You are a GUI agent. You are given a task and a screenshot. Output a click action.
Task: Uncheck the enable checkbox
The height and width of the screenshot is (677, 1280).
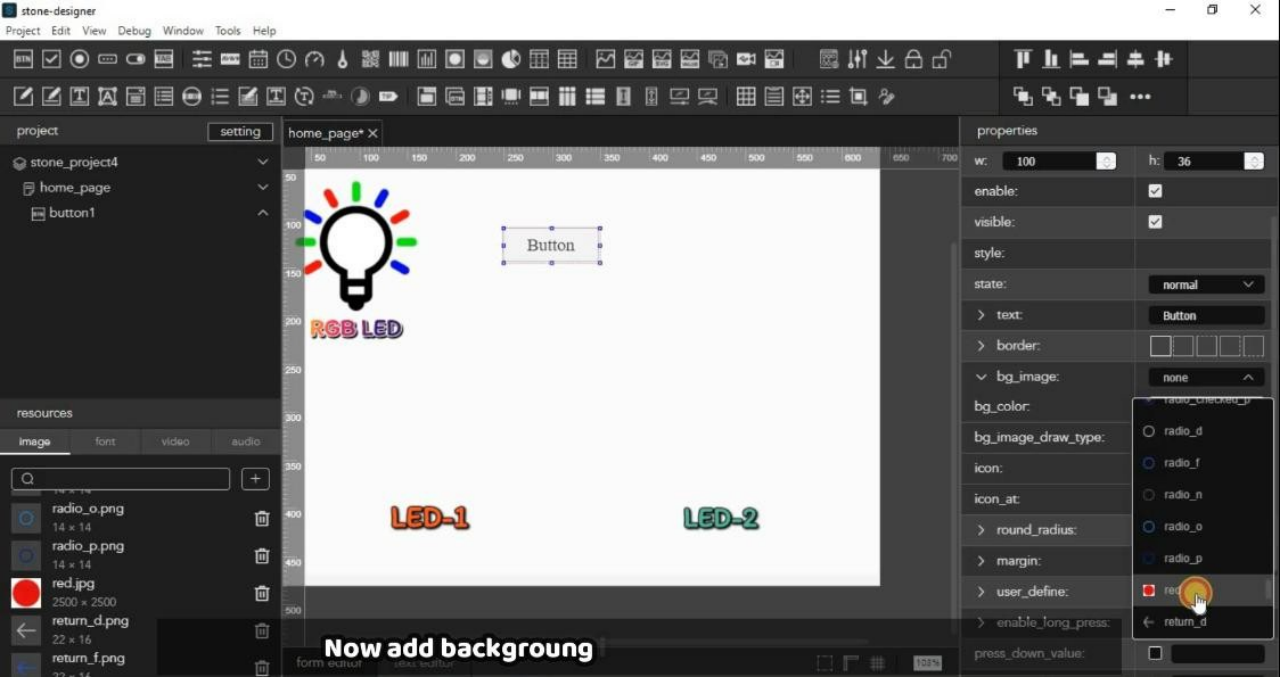[x=1155, y=191]
